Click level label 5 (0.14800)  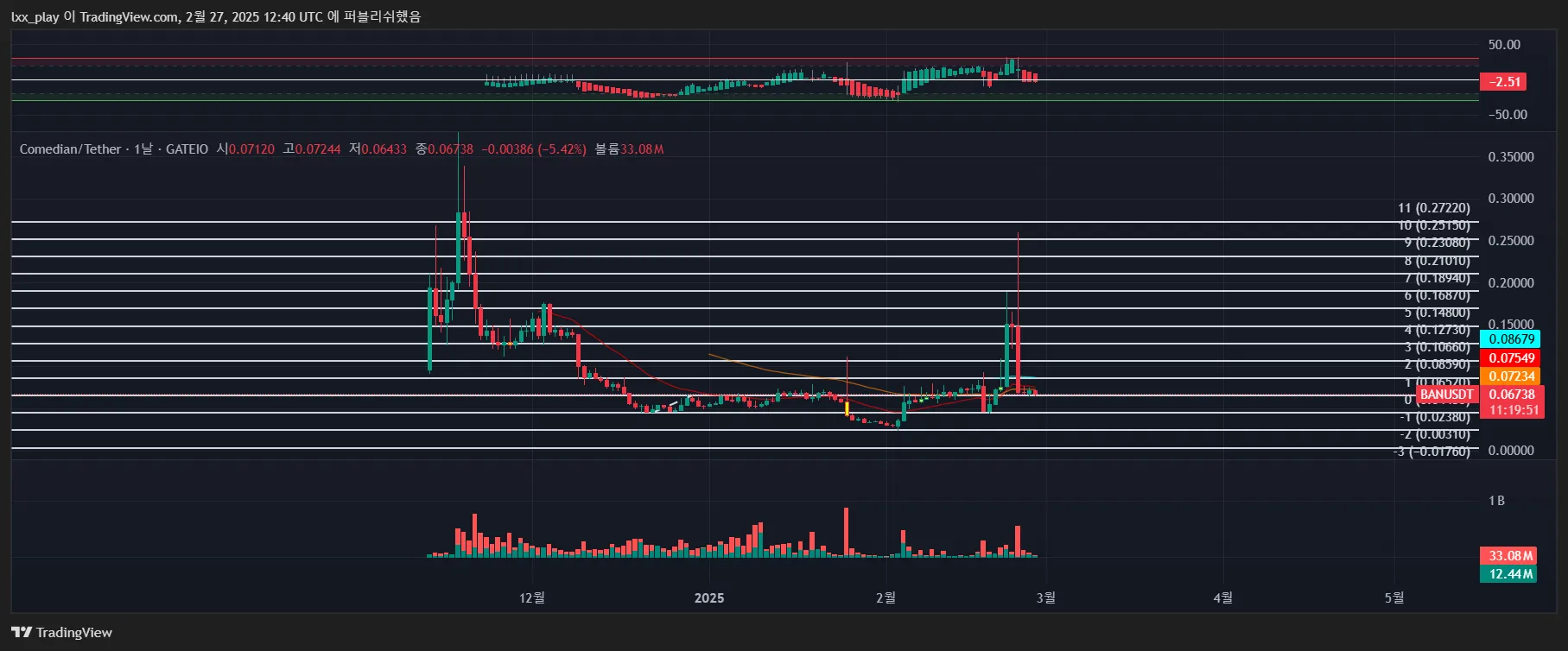tap(1437, 313)
